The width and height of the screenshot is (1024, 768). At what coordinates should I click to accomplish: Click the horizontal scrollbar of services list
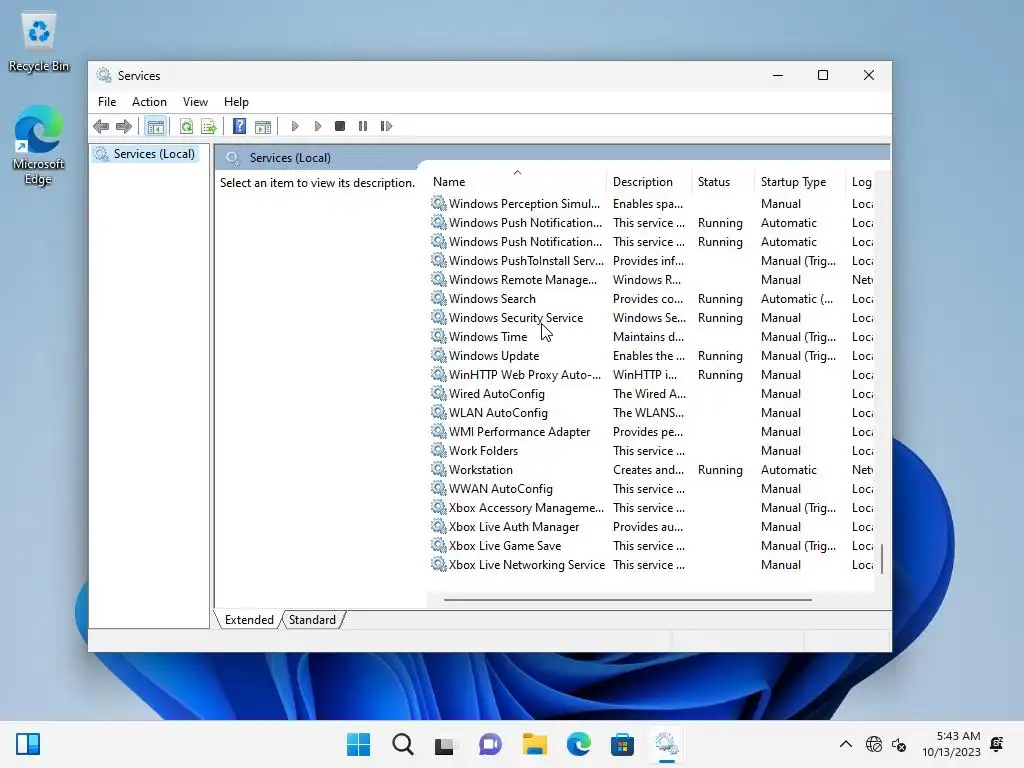628,599
